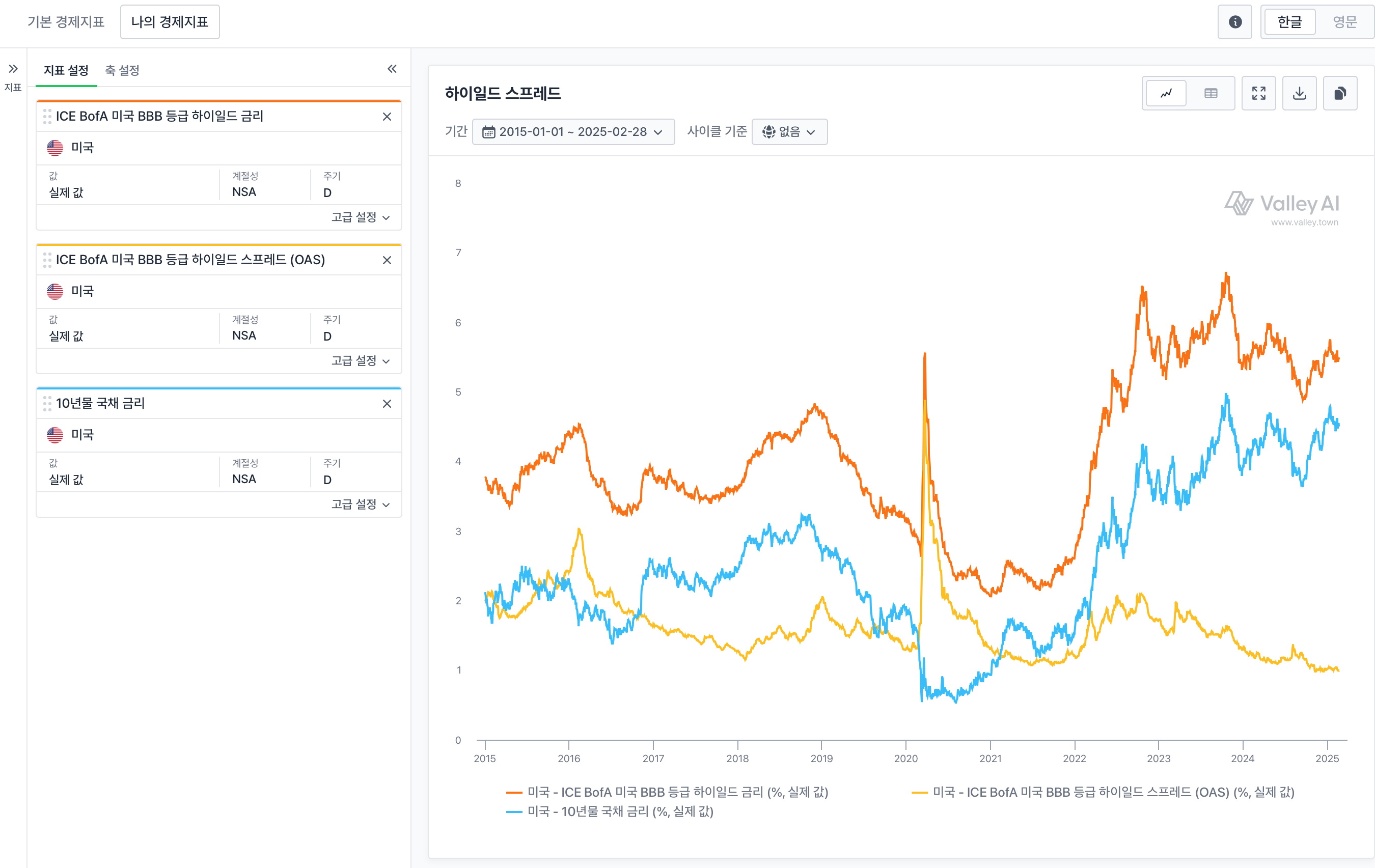The image size is (1375, 868).
Task: Toggle blue 10년물 국채 금리 legend series
Action: pos(610,811)
